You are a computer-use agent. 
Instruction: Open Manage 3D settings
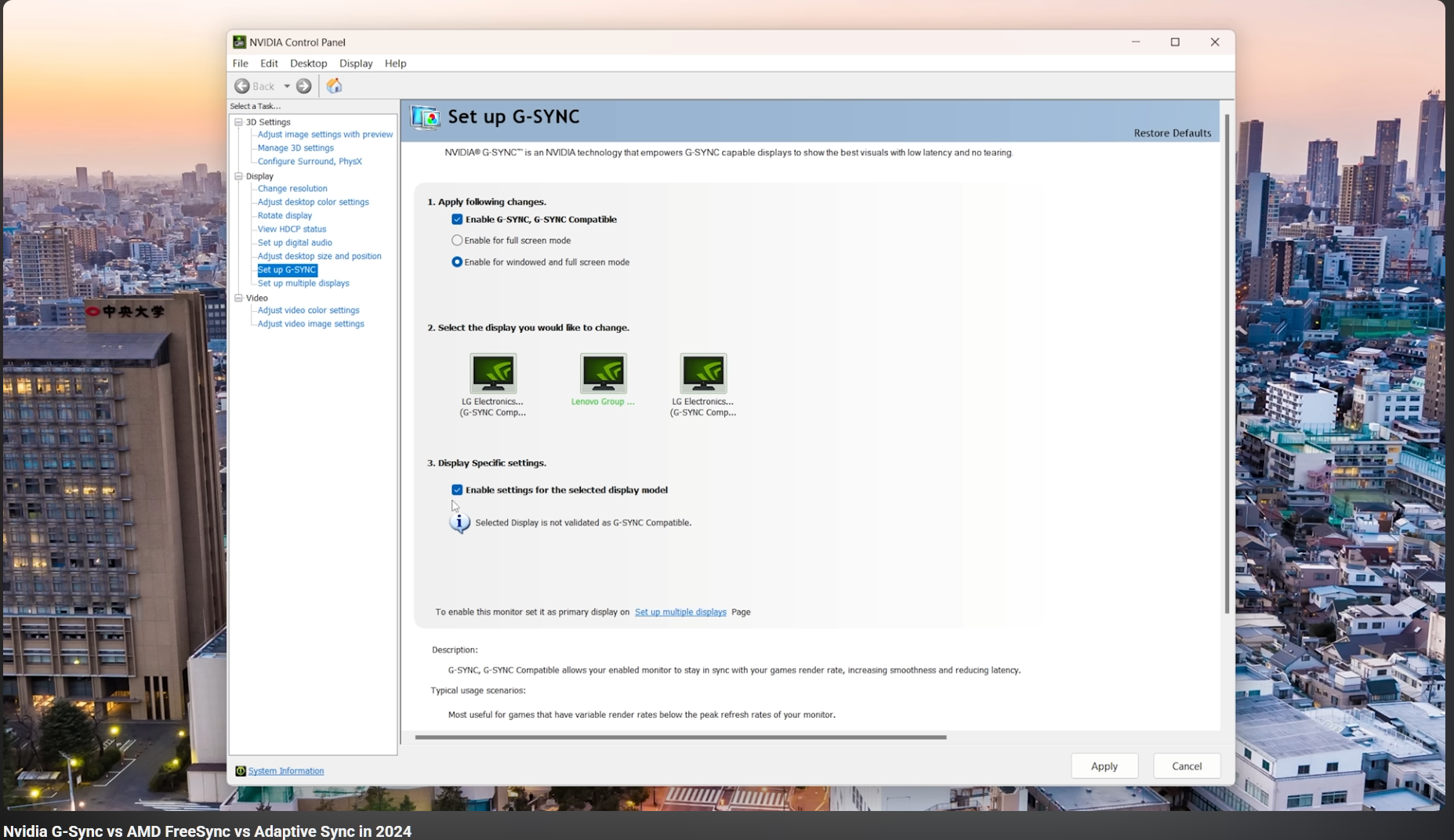point(296,148)
